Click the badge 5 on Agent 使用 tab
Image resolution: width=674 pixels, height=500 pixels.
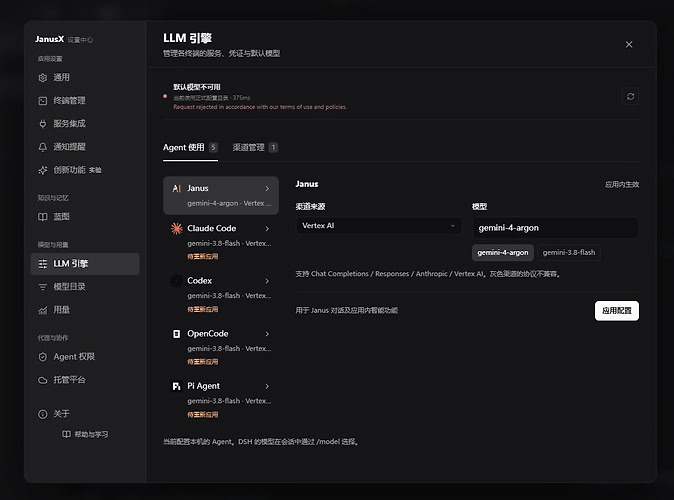tap(213, 148)
